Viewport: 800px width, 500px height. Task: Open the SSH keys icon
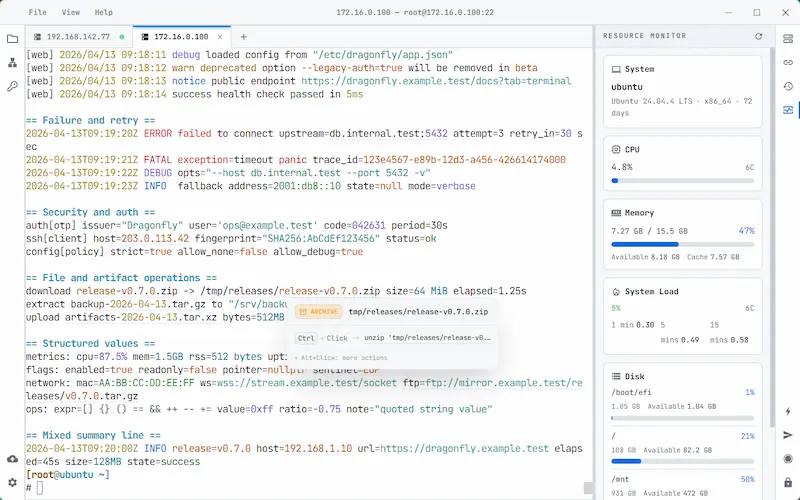click(x=13, y=86)
